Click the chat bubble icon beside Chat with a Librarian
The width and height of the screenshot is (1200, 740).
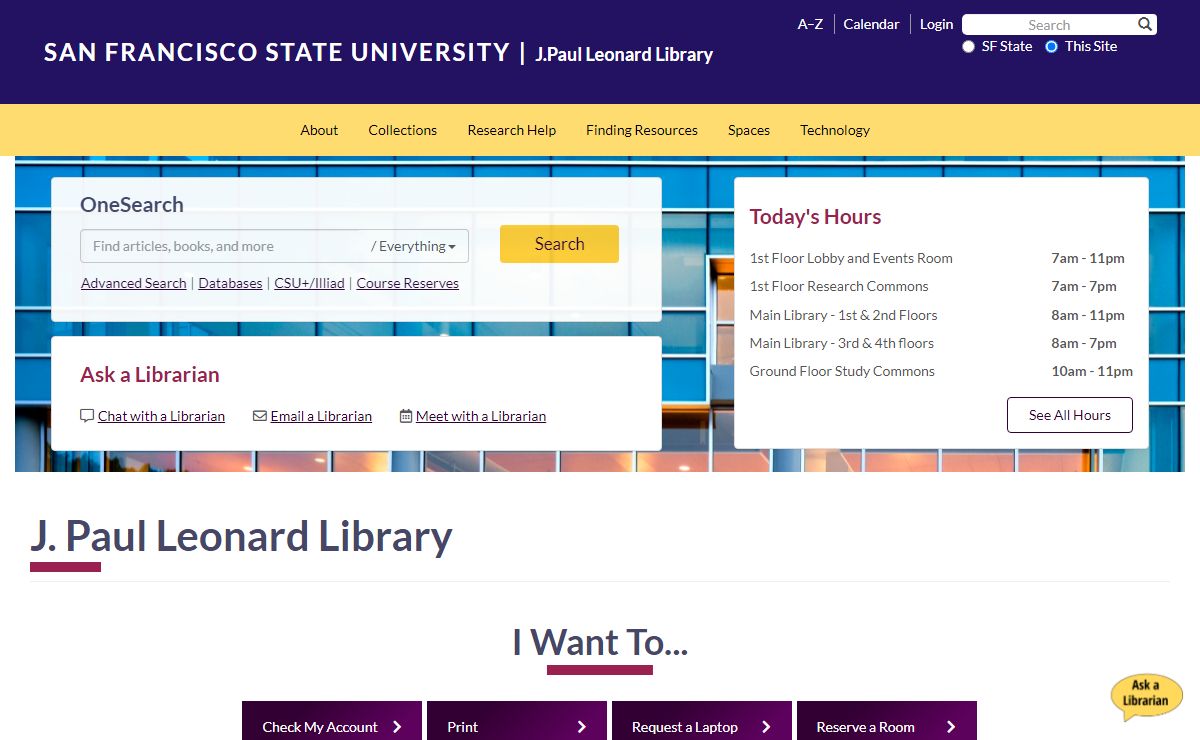(87, 416)
